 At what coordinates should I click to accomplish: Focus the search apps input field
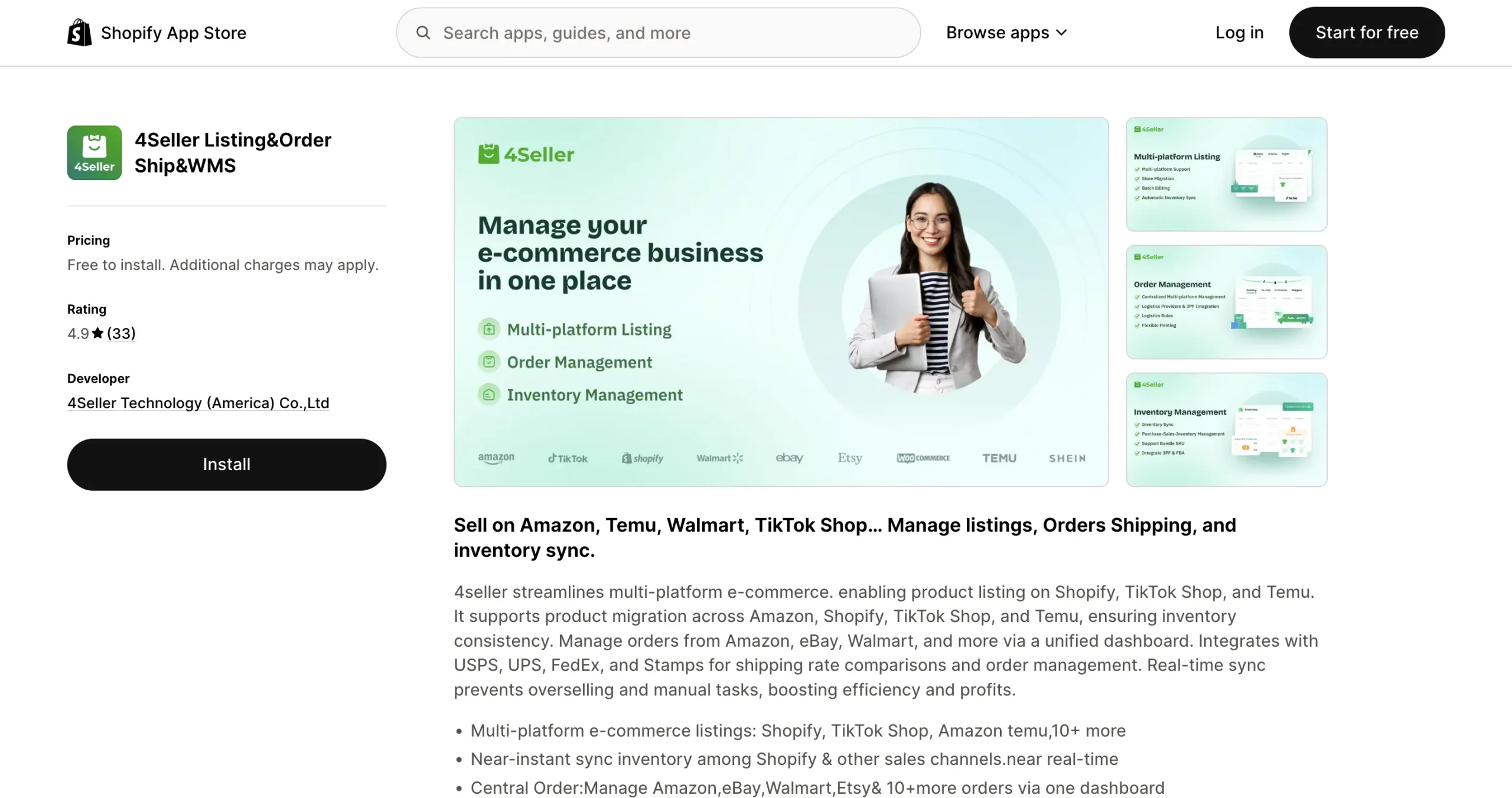[x=659, y=32]
